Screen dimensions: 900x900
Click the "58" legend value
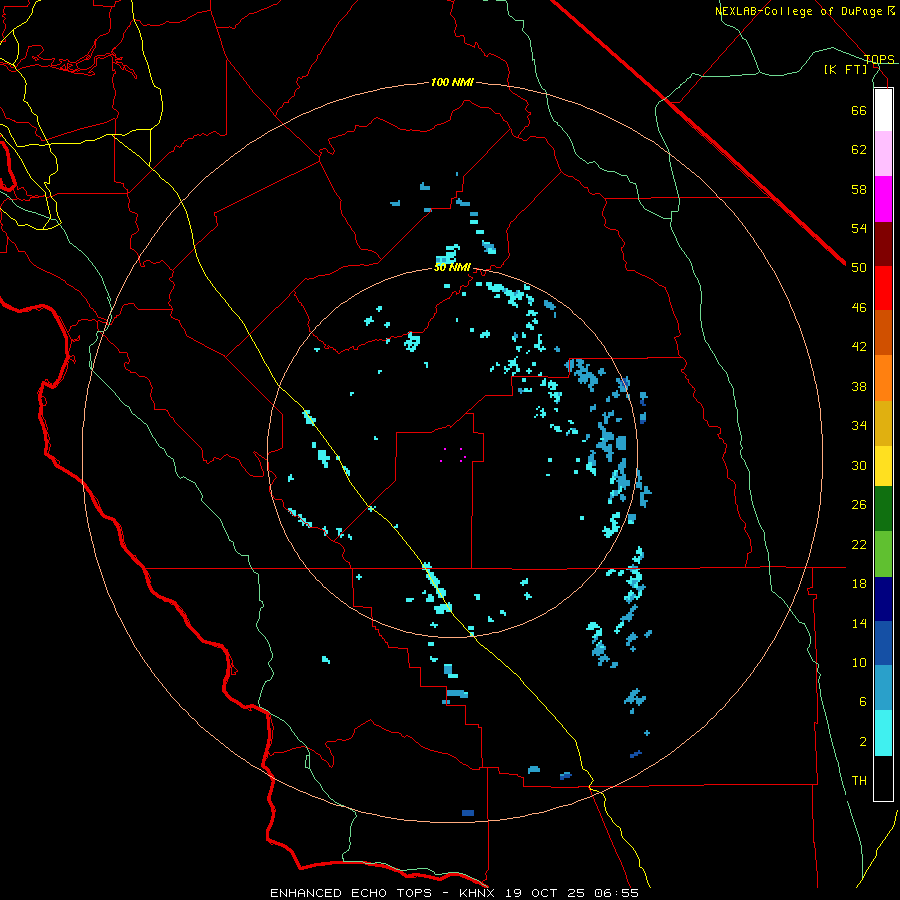coord(859,189)
